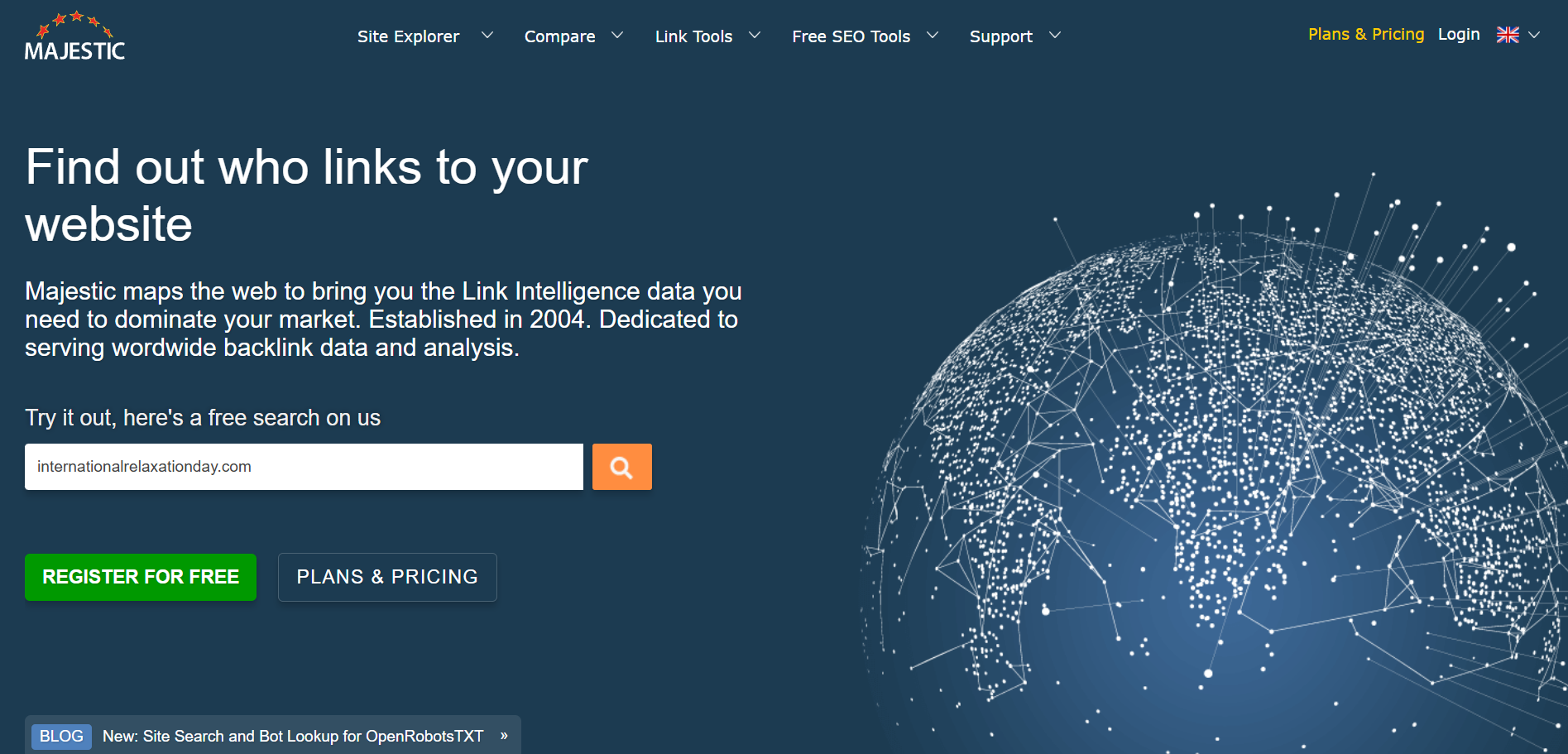The width and height of the screenshot is (1568, 754).
Task: Open the Site Explorer menu
Action: click(x=408, y=36)
